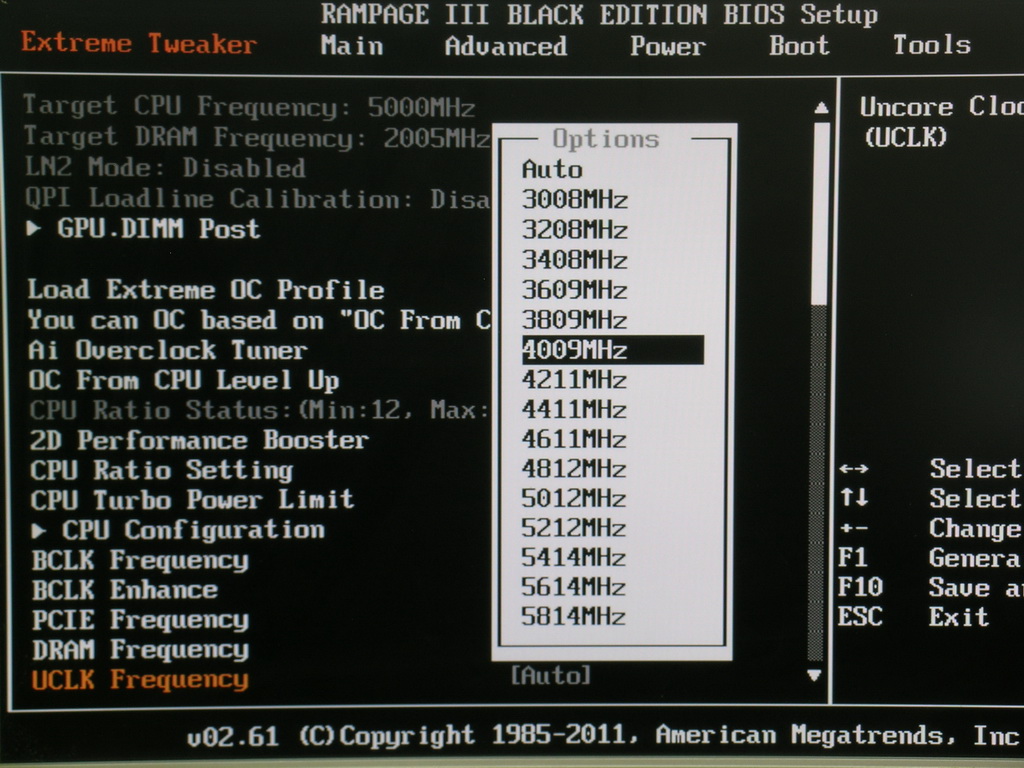1024x768 pixels.
Task: Click the Target DRAM Frequency line
Action: (x=257, y=137)
